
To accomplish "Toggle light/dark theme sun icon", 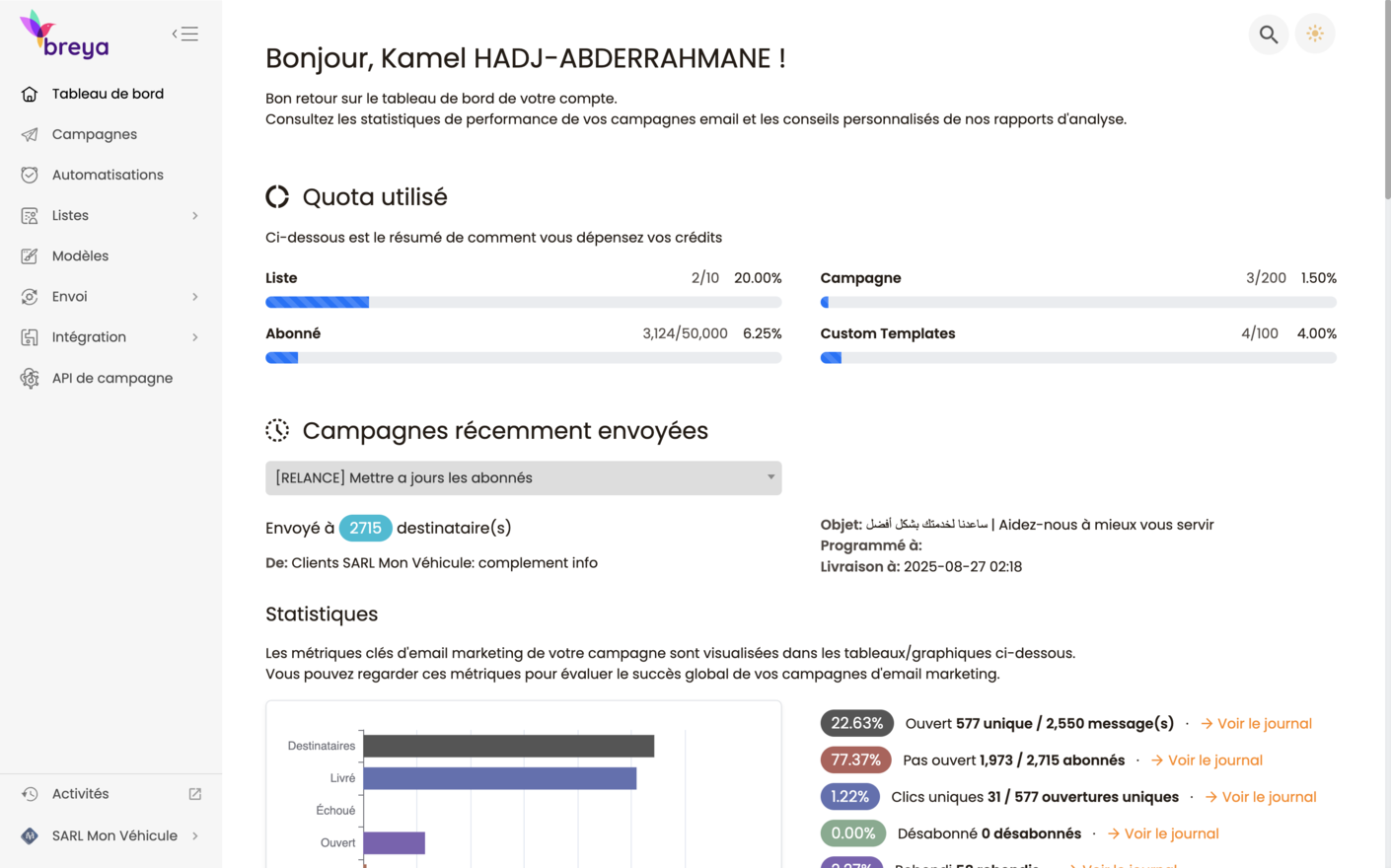I will [1314, 35].
